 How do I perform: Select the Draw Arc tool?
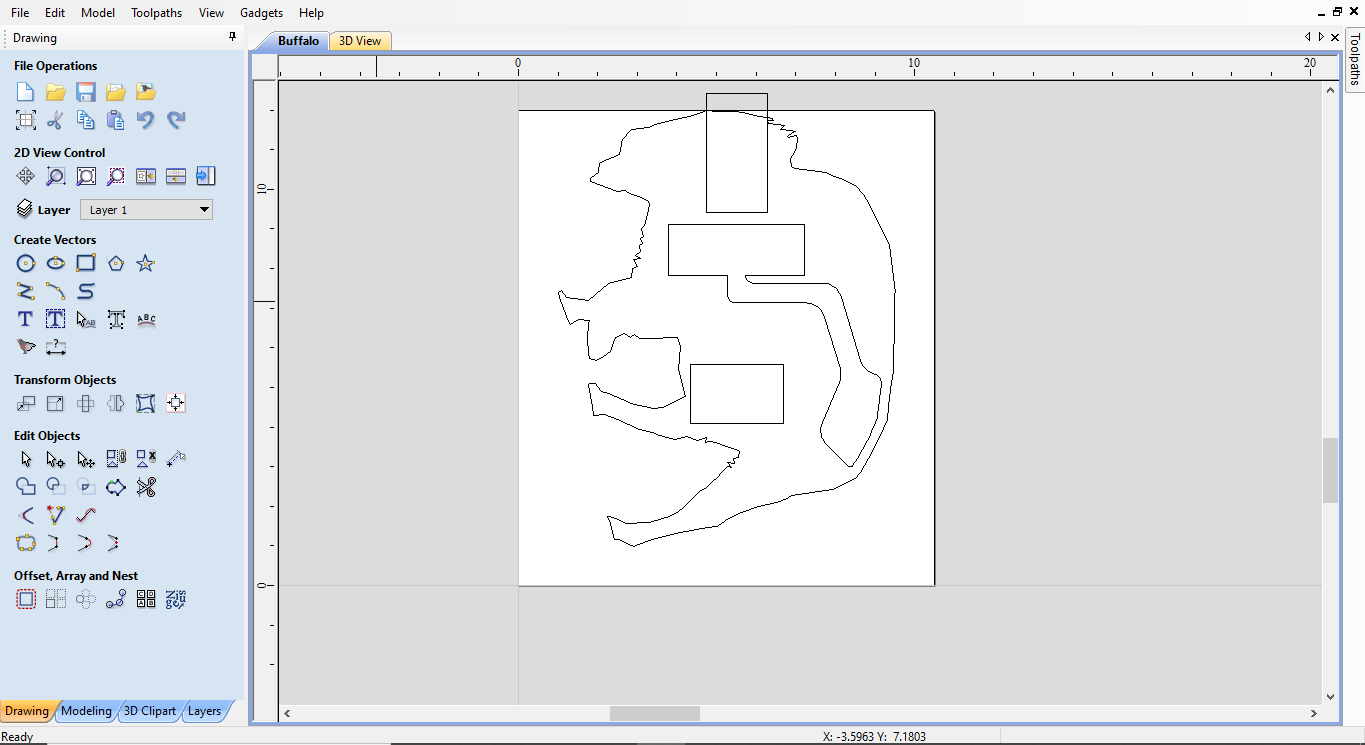56,291
